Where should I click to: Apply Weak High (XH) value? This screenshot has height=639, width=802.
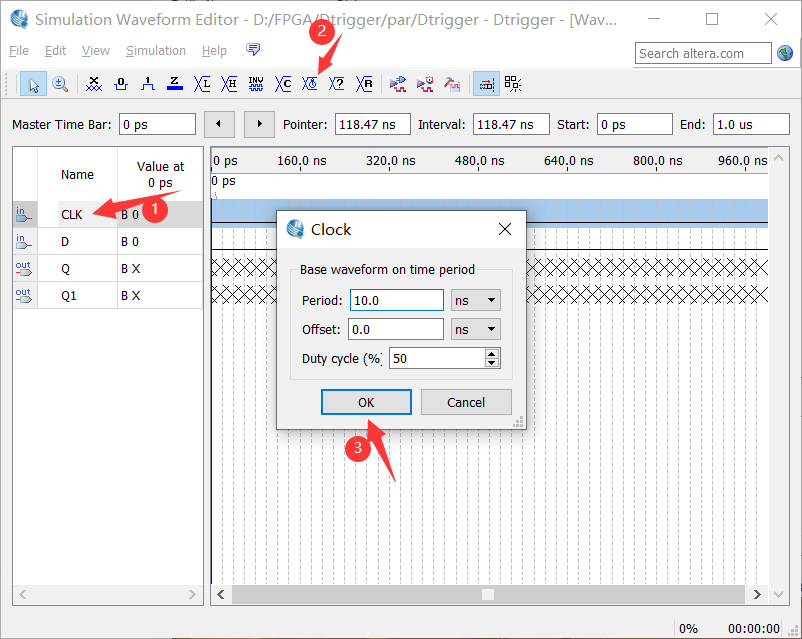pos(229,84)
